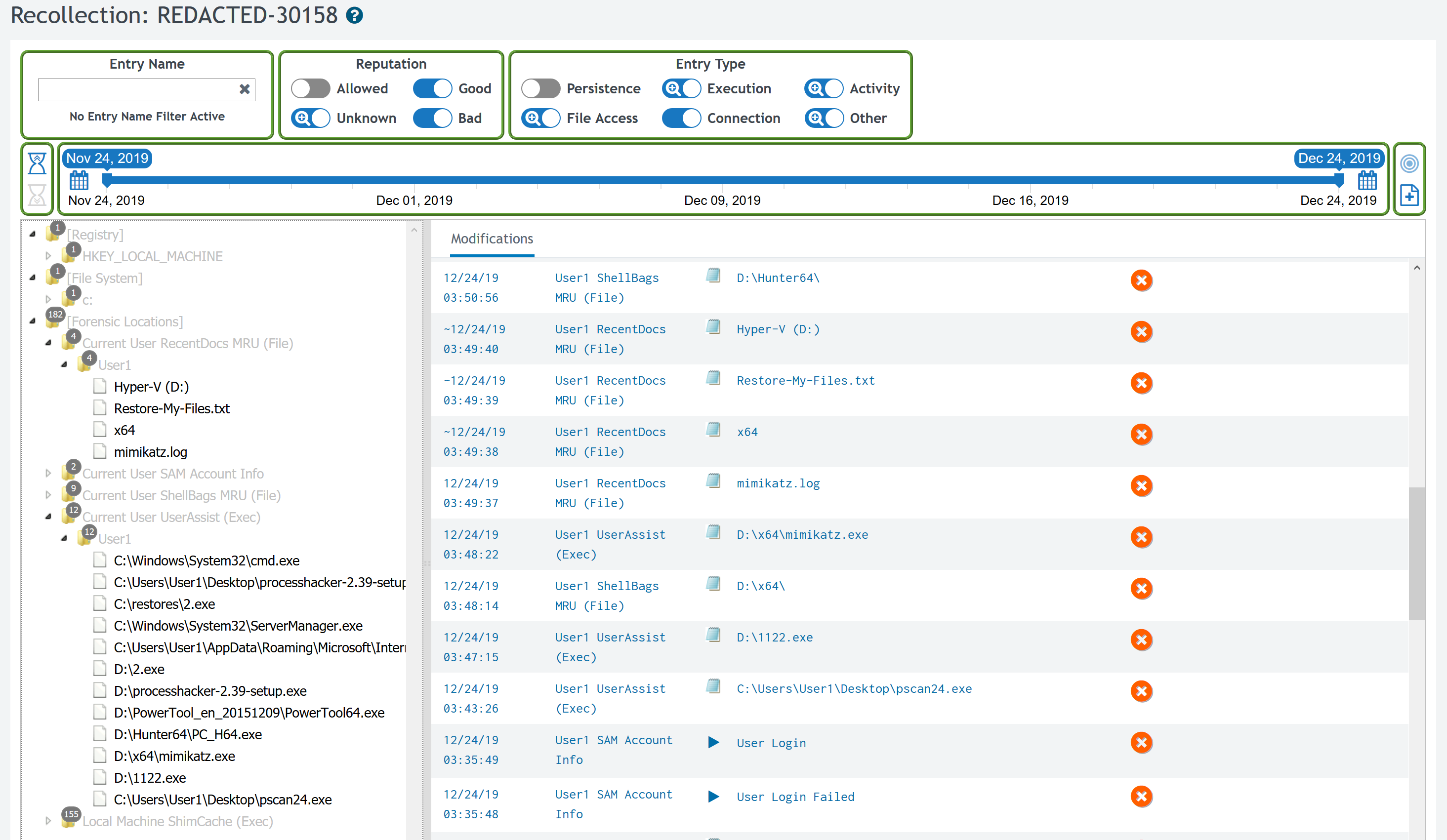The image size is (1447, 840).
Task: Collapse the [Registry] tree node
Action: 33,234
